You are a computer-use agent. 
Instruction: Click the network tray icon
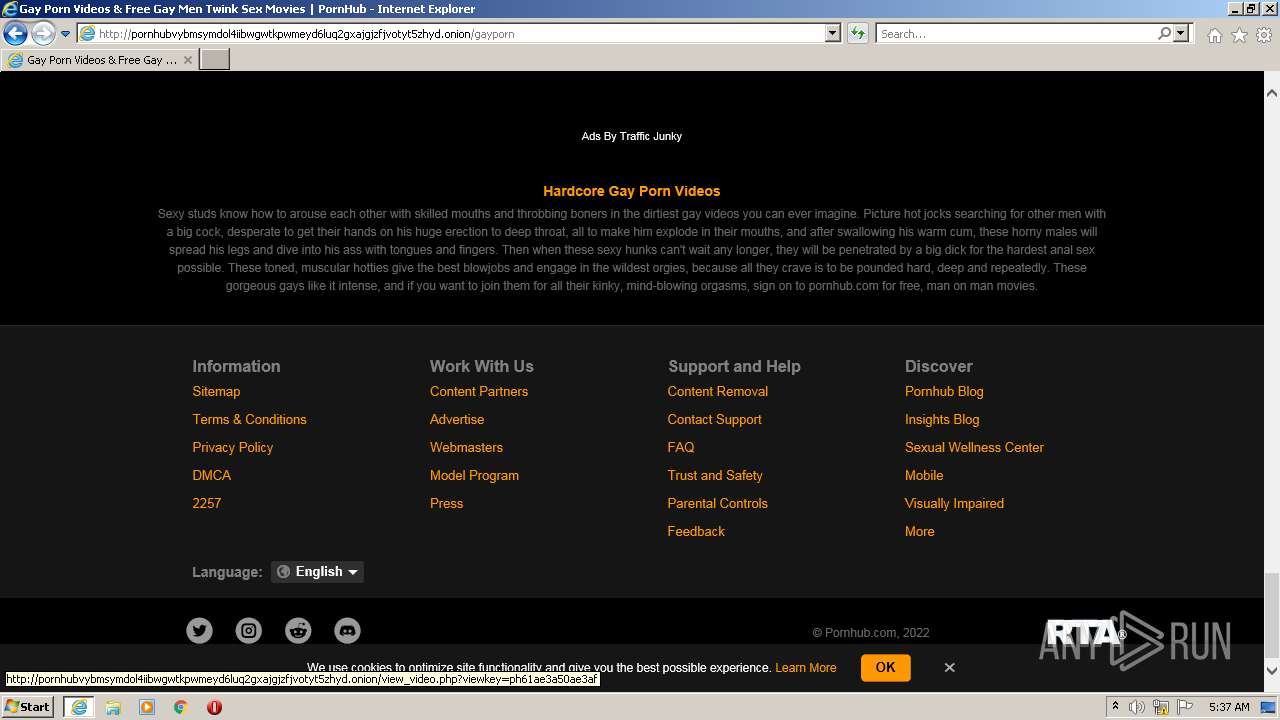point(1161,707)
